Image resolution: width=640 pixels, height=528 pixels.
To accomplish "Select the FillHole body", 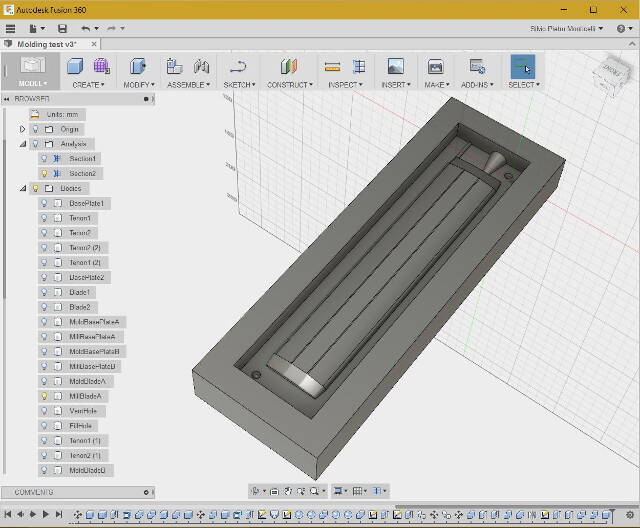I will [x=80, y=426].
